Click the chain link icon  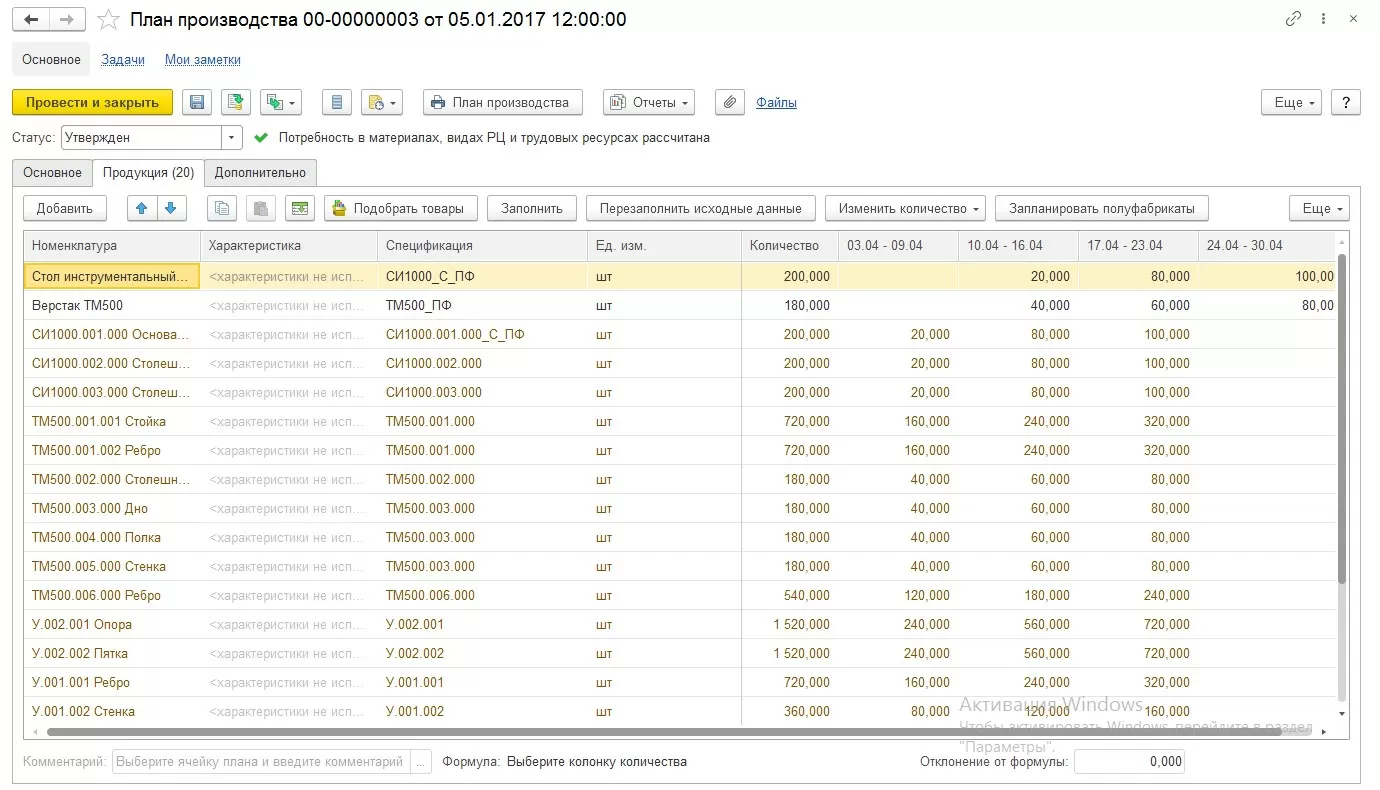point(1294,19)
